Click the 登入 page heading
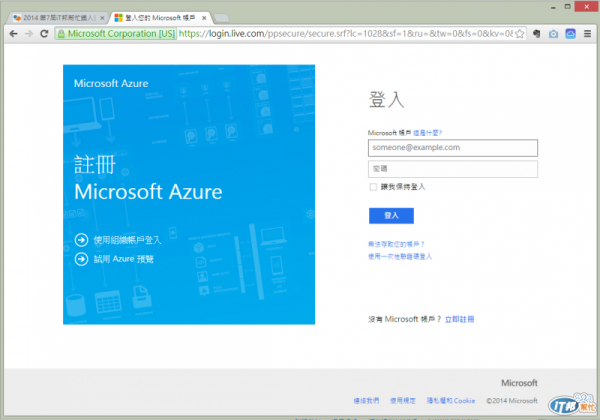Screen dimensions: 600x420 pyautogui.click(x=386, y=99)
